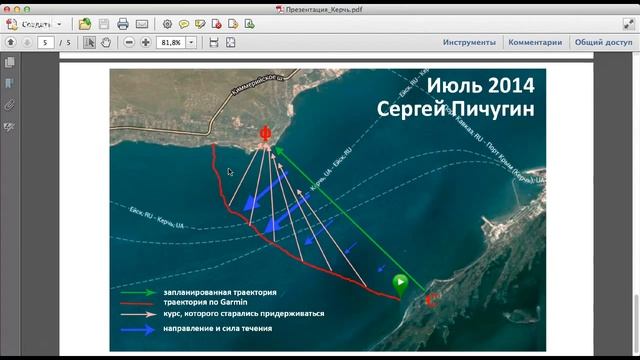Click the Save disk icon

tap(104, 24)
